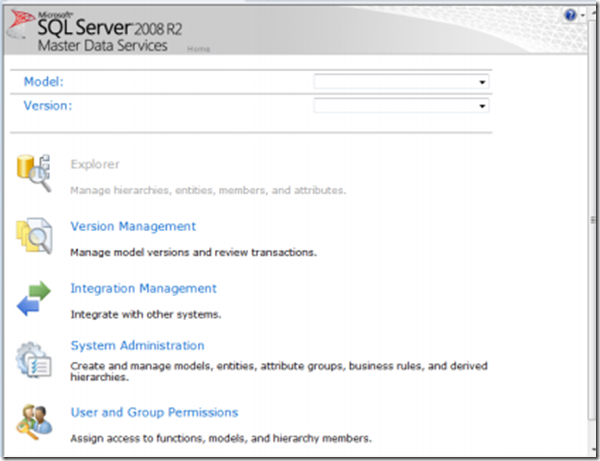Image resolution: width=600 pixels, height=461 pixels.
Task: Open the System Administration link
Action: (x=137, y=346)
